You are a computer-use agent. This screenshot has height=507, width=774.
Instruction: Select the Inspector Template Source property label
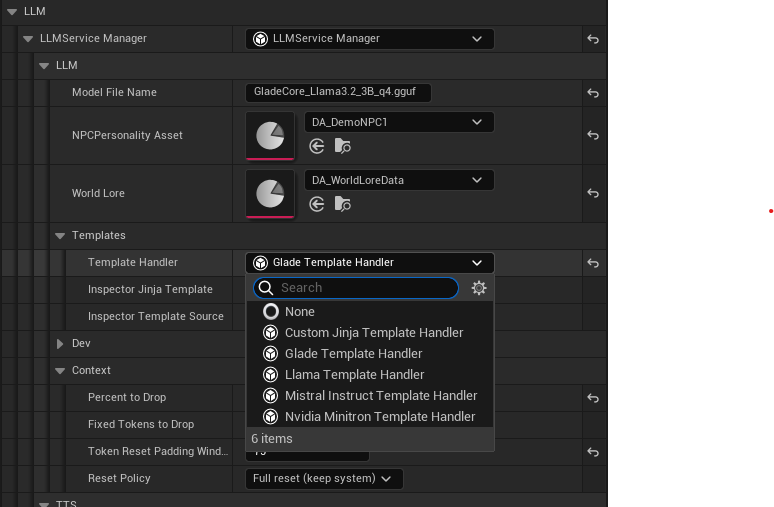point(155,316)
